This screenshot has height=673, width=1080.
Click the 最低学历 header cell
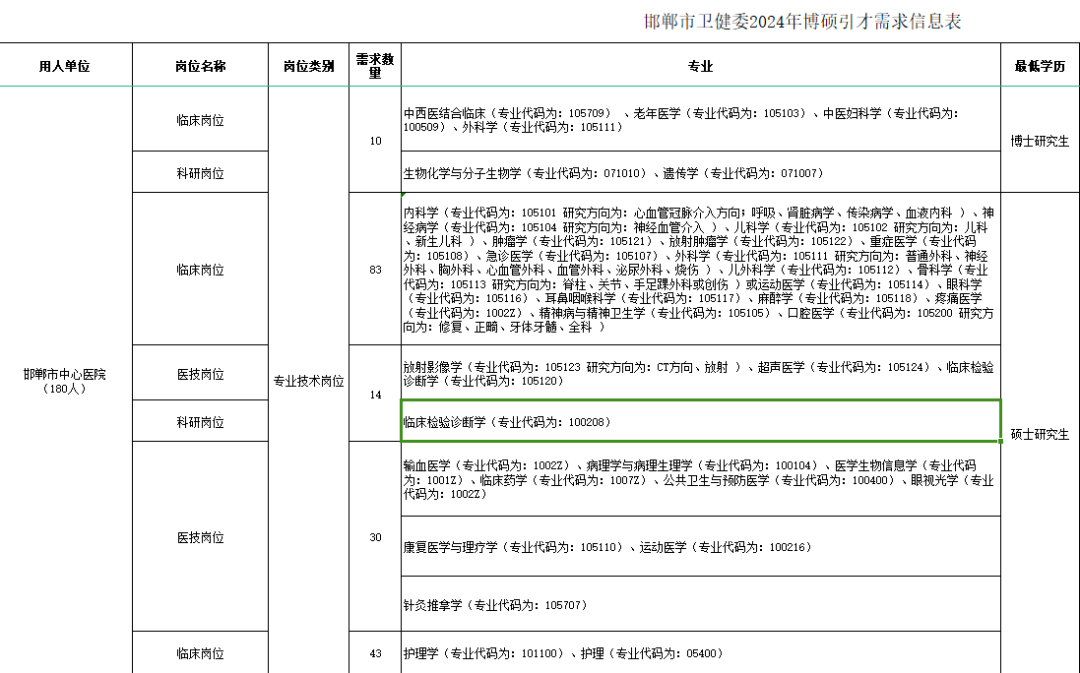coord(1040,66)
